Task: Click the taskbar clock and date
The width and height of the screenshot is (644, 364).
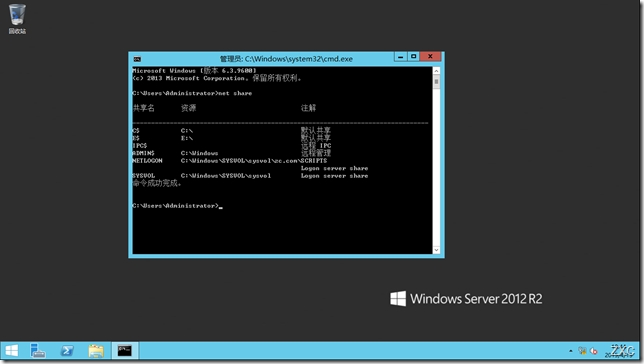Action: [620, 352]
